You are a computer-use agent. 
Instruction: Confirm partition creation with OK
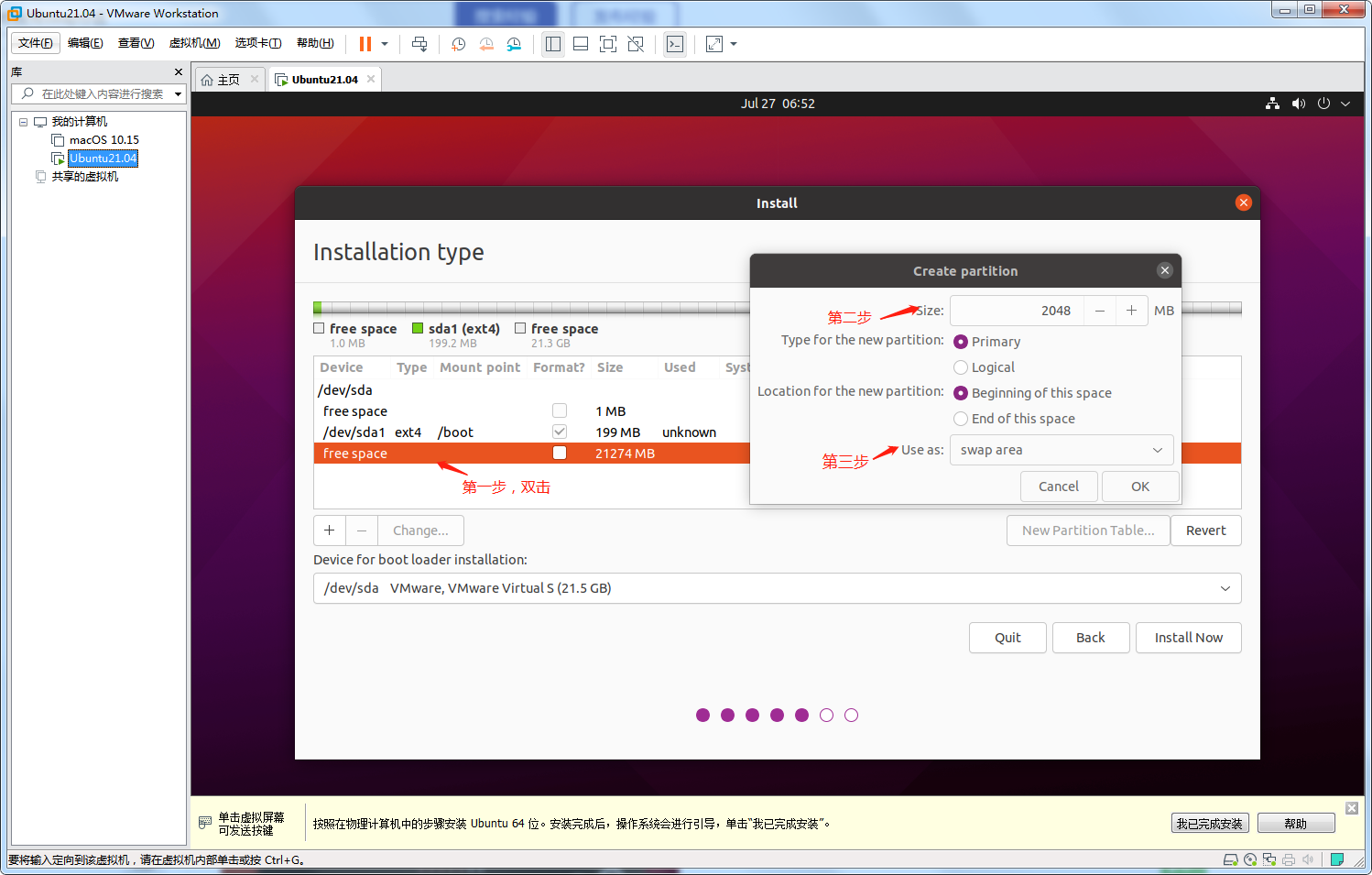(1140, 487)
